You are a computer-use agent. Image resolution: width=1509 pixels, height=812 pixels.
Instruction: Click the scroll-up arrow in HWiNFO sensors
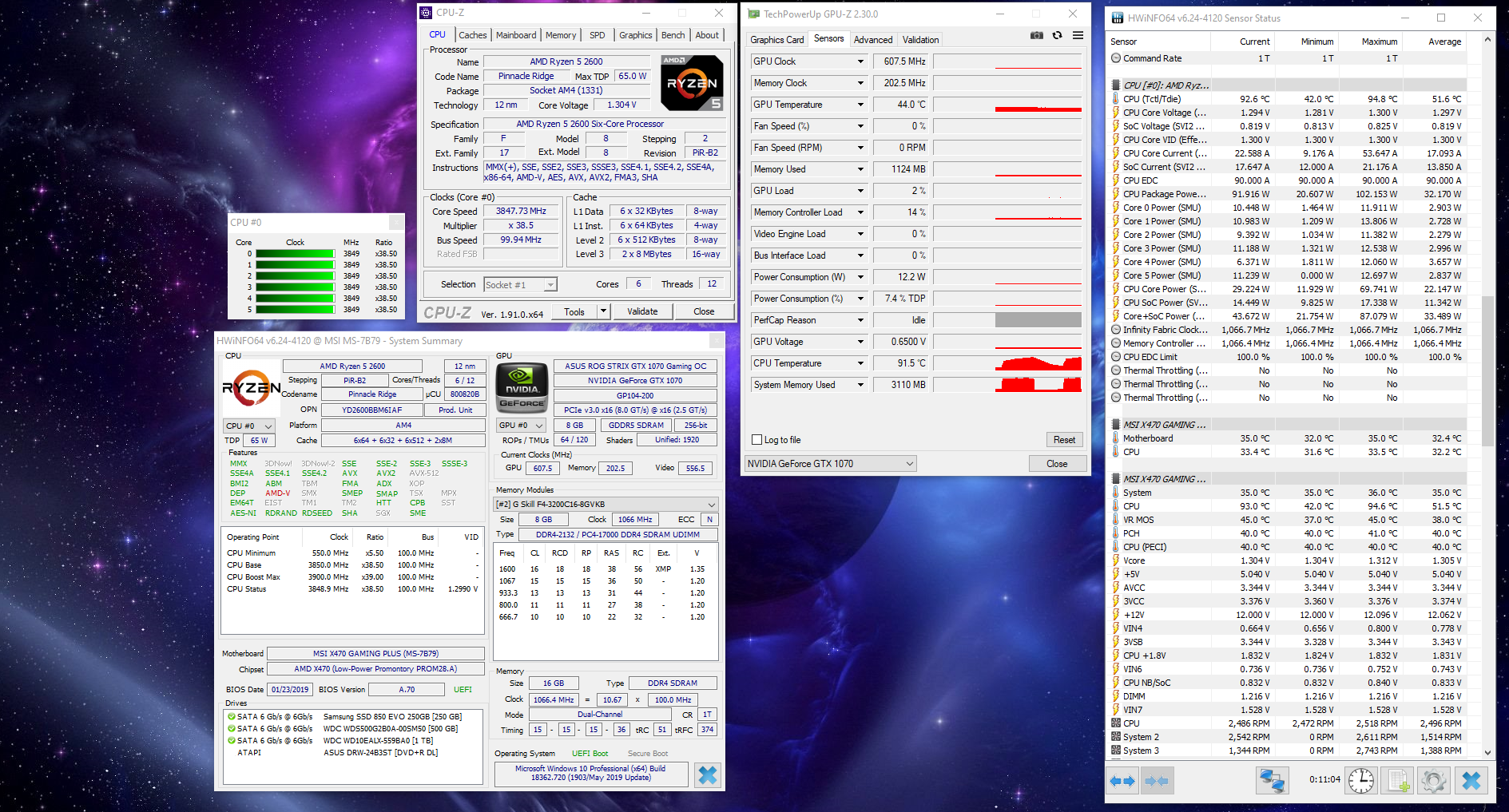(1487, 39)
